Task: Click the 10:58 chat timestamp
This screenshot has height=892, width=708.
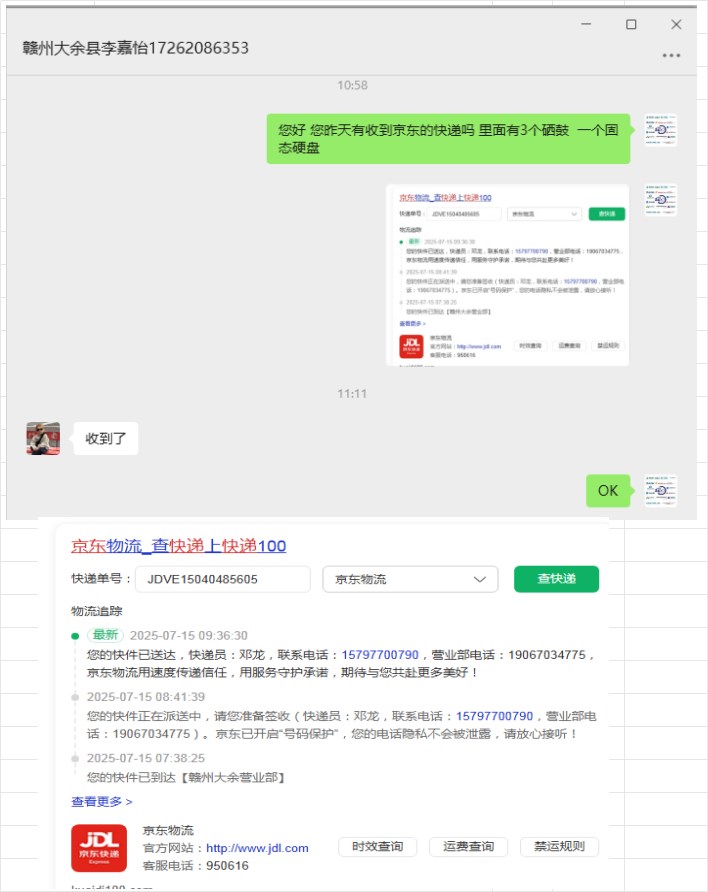Action: (352, 85)
